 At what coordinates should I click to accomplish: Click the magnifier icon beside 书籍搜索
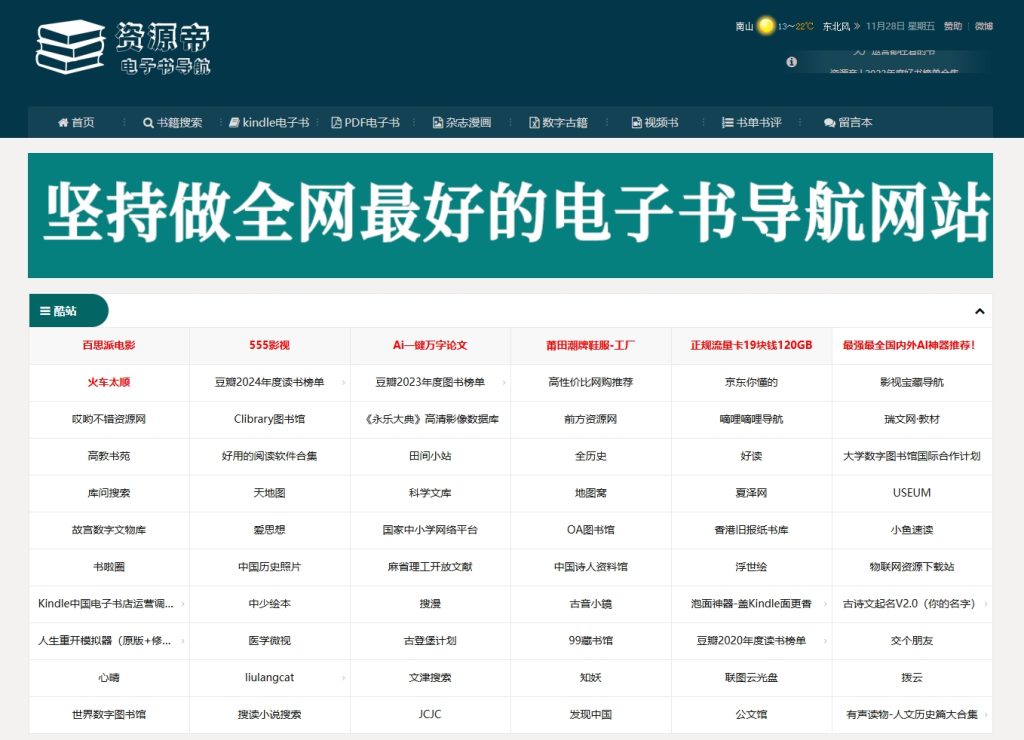[147, 122]
